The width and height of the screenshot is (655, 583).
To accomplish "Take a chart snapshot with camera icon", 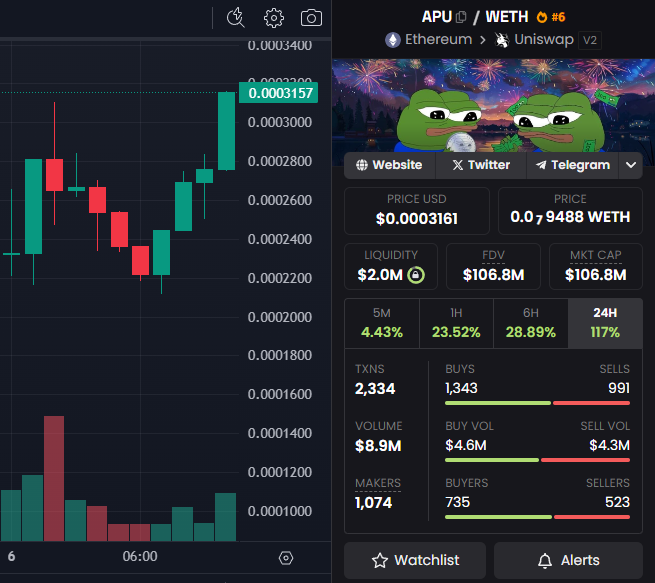I will 311,18.
